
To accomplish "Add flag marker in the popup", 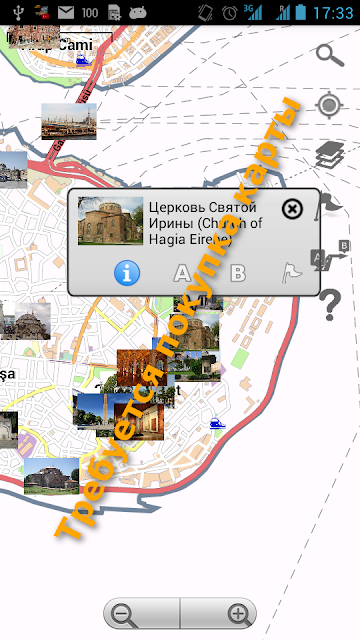I will tap(292, 273).
